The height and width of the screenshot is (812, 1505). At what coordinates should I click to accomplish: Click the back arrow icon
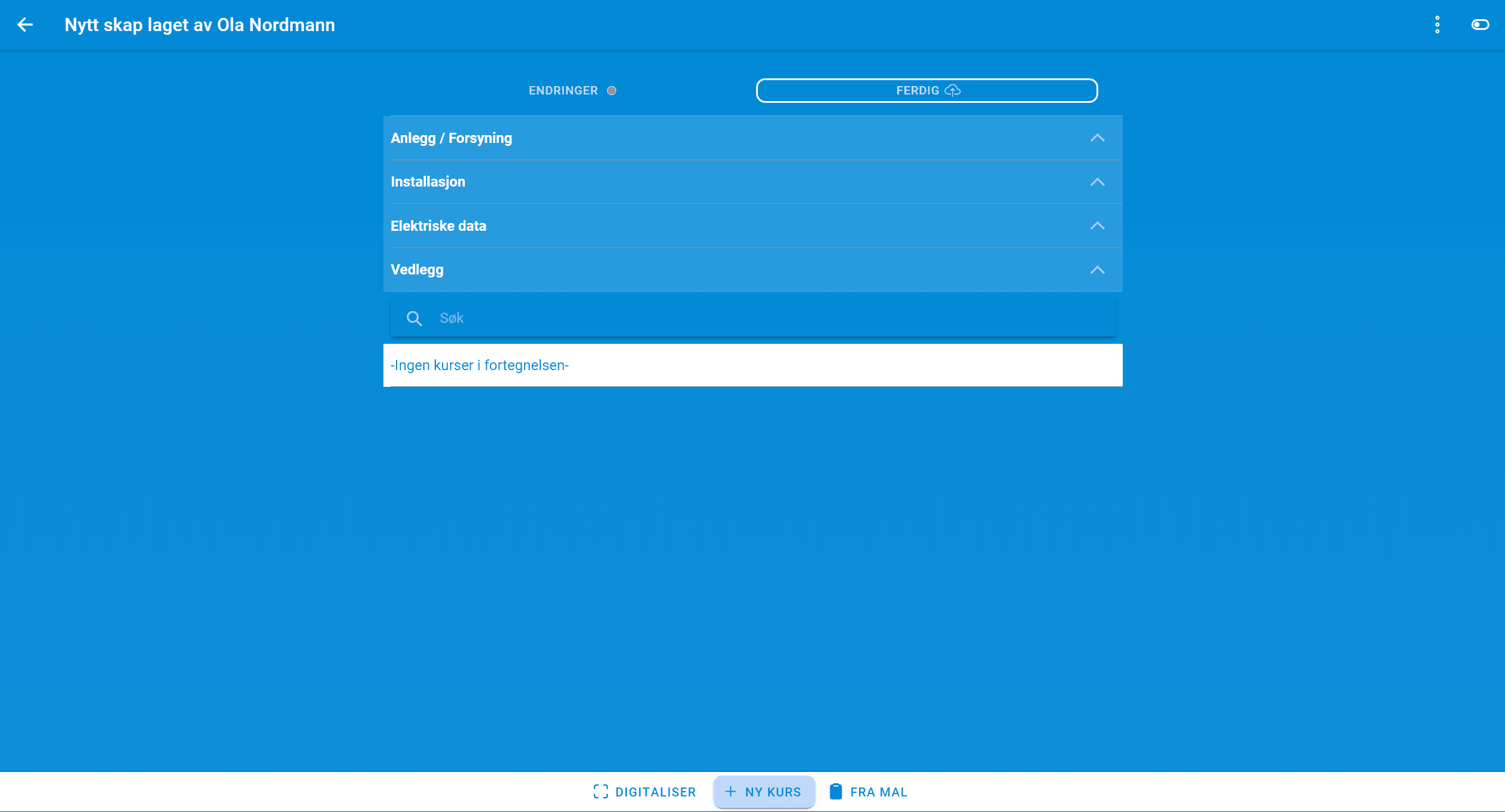coord(25,25)
